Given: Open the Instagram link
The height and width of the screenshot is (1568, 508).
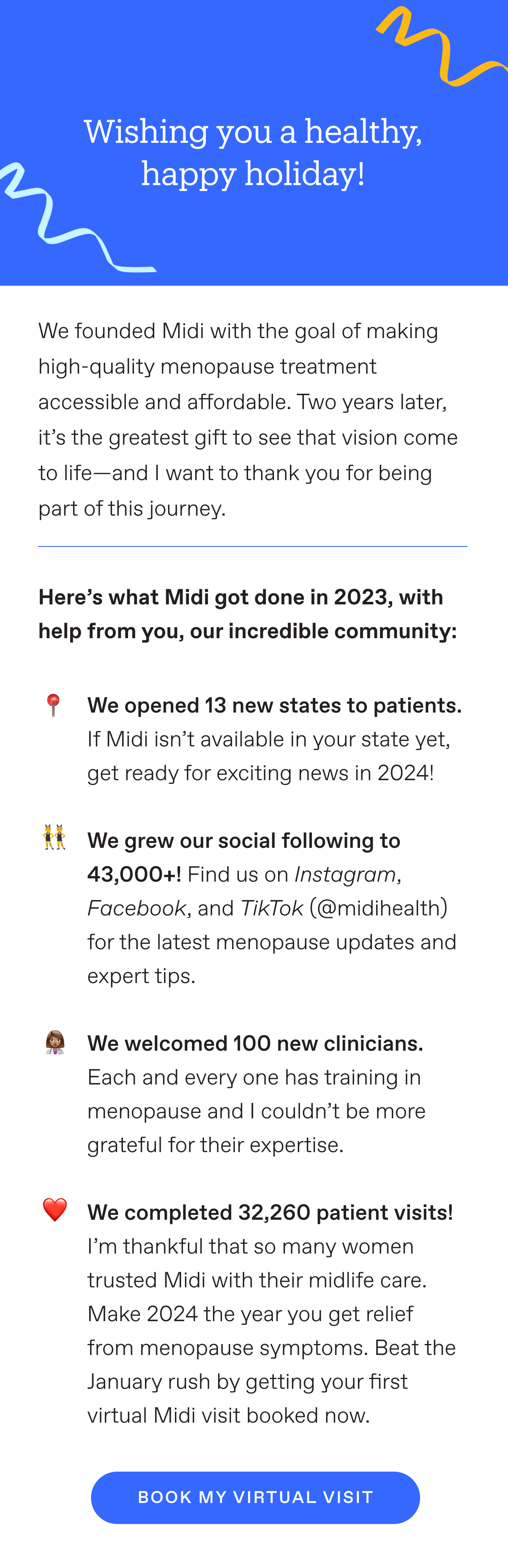Looking at the screenshot, I should (345, 874).
